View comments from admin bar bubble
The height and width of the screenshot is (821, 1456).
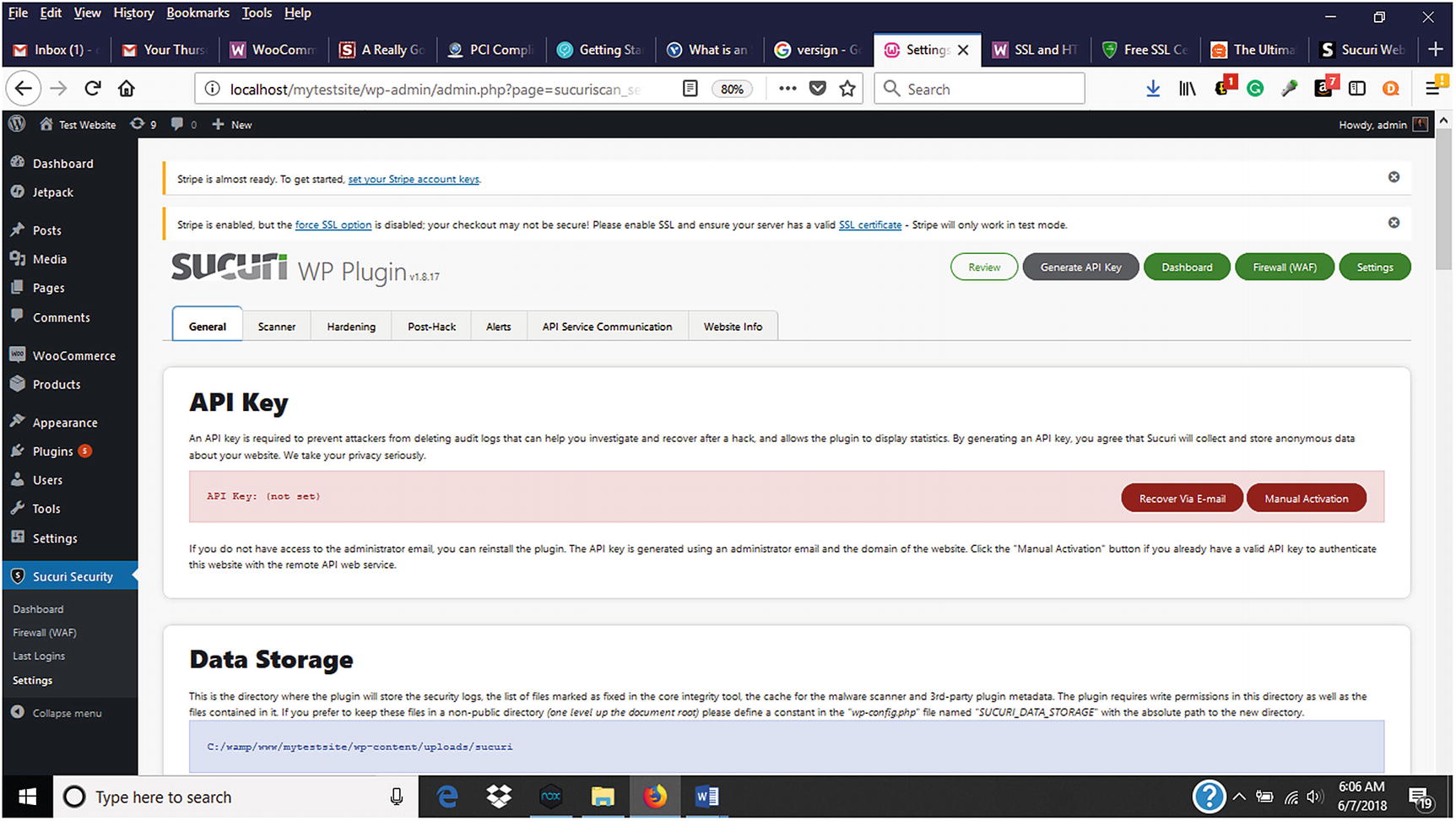click(x=184, y=124)
